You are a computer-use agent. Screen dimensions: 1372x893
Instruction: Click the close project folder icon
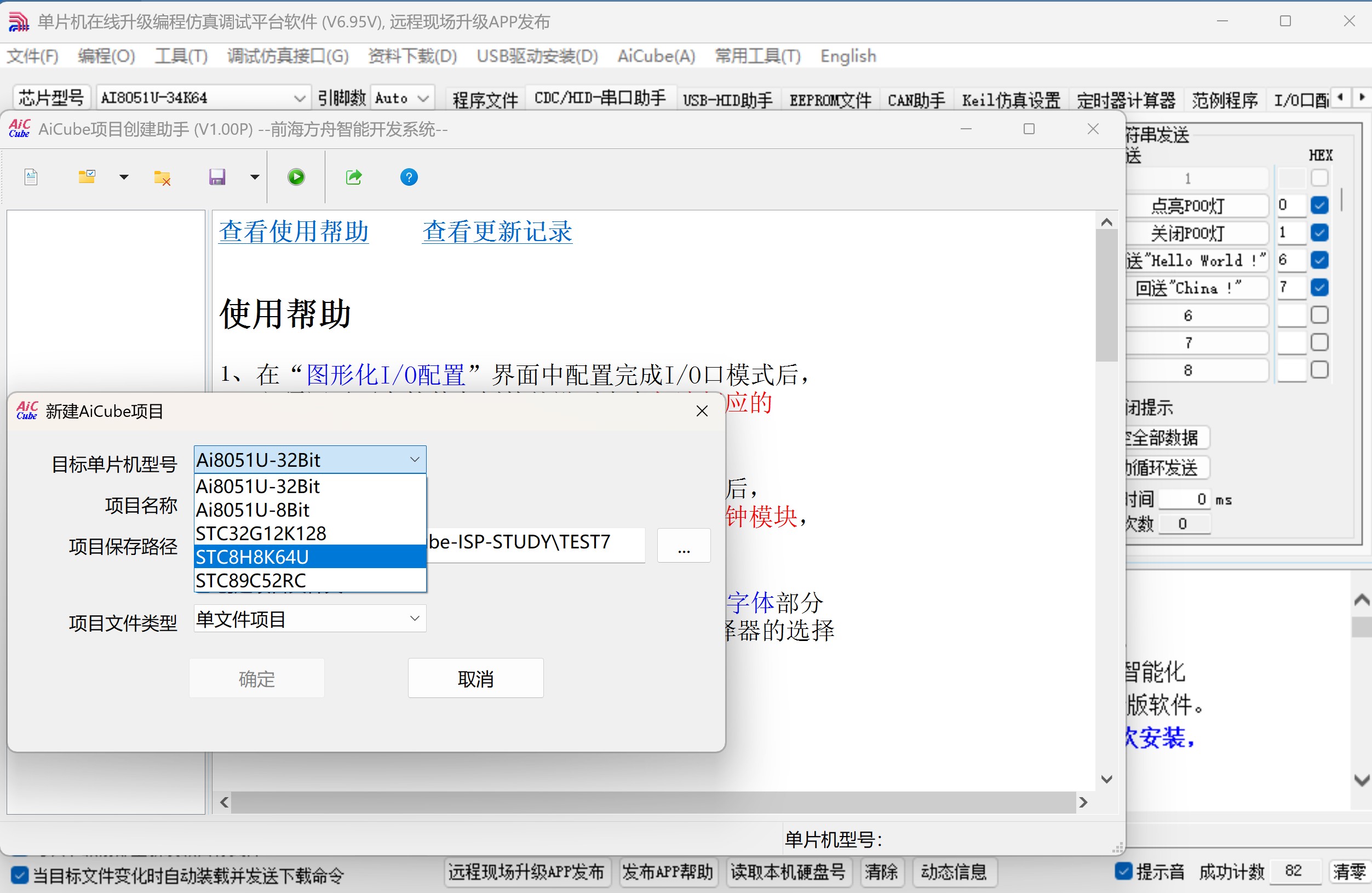click(162, 178)
